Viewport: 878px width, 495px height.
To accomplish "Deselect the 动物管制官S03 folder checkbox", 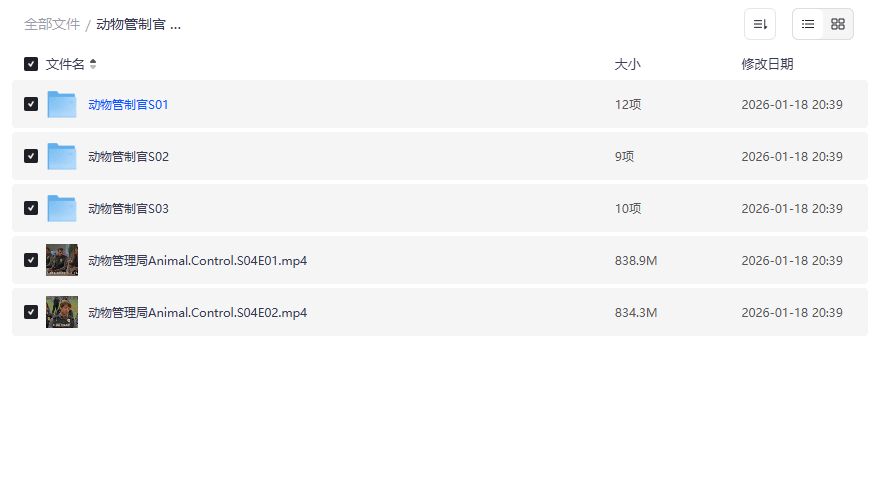I will (x=31, y=208).
